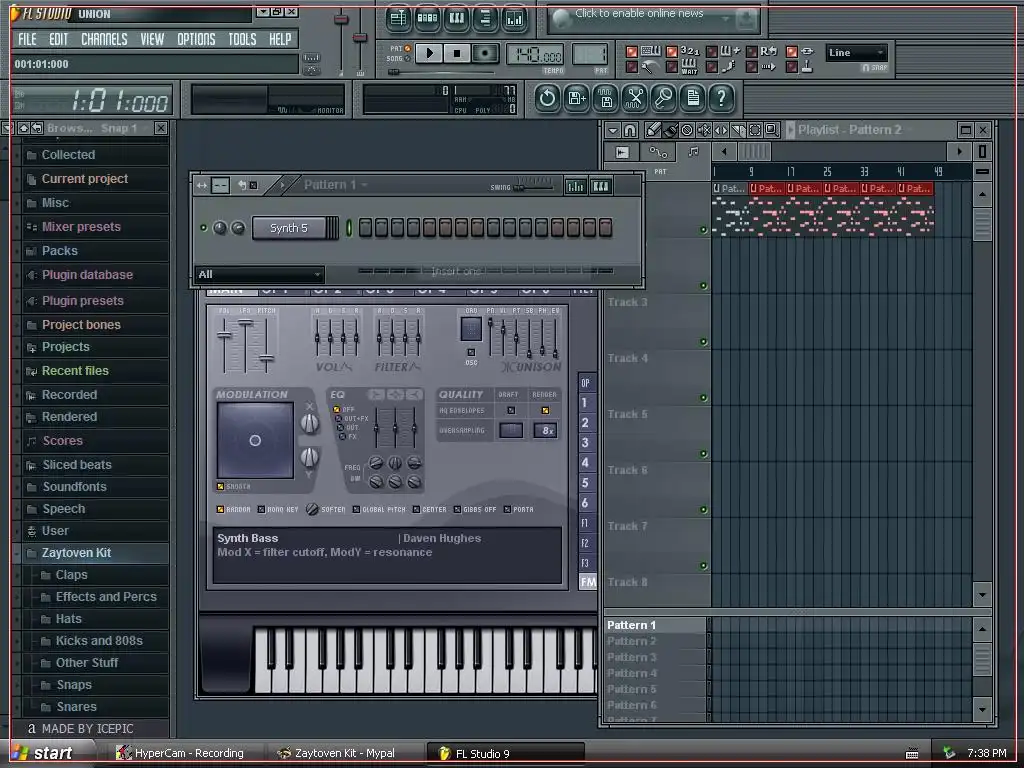Toggle Playlist snap magnet icon
The height and width of the screenshot is (768, 1024).
(x=630, y=130)
